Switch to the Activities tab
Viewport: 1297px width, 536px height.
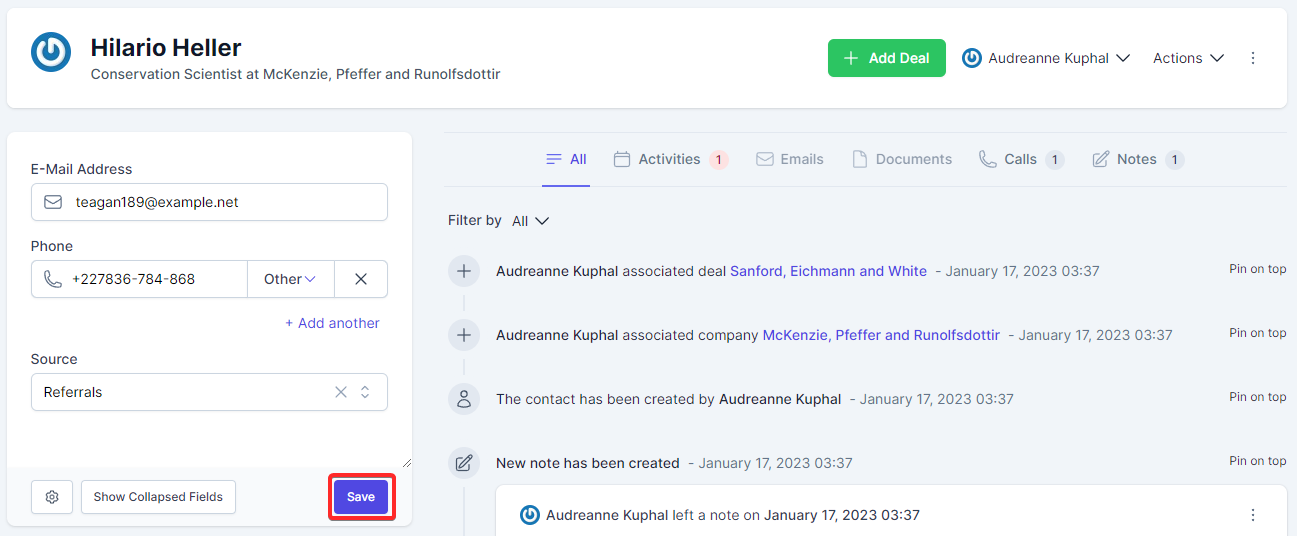669,159
